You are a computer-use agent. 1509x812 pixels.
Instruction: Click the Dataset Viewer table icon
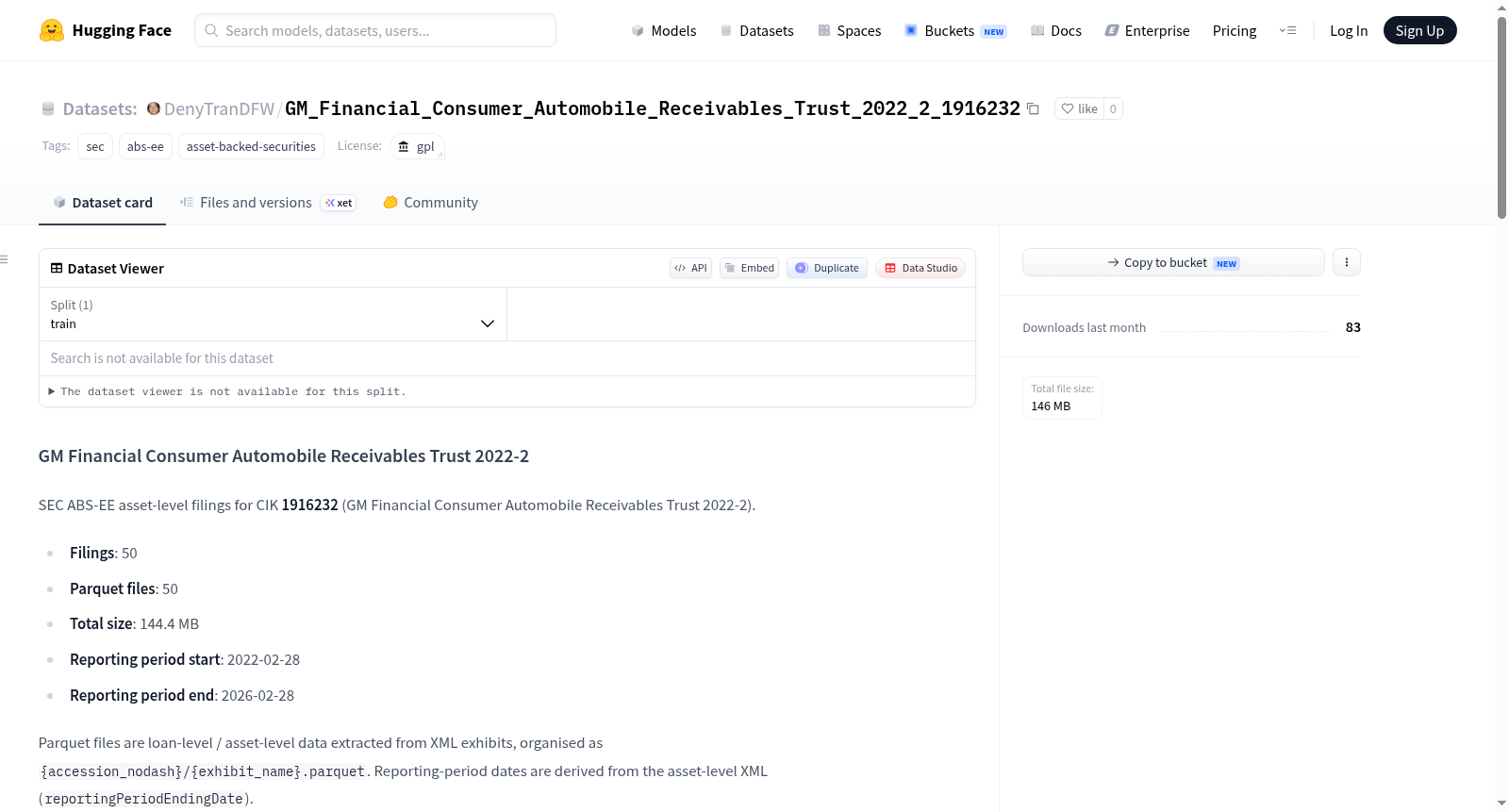(x=57, y=269)
